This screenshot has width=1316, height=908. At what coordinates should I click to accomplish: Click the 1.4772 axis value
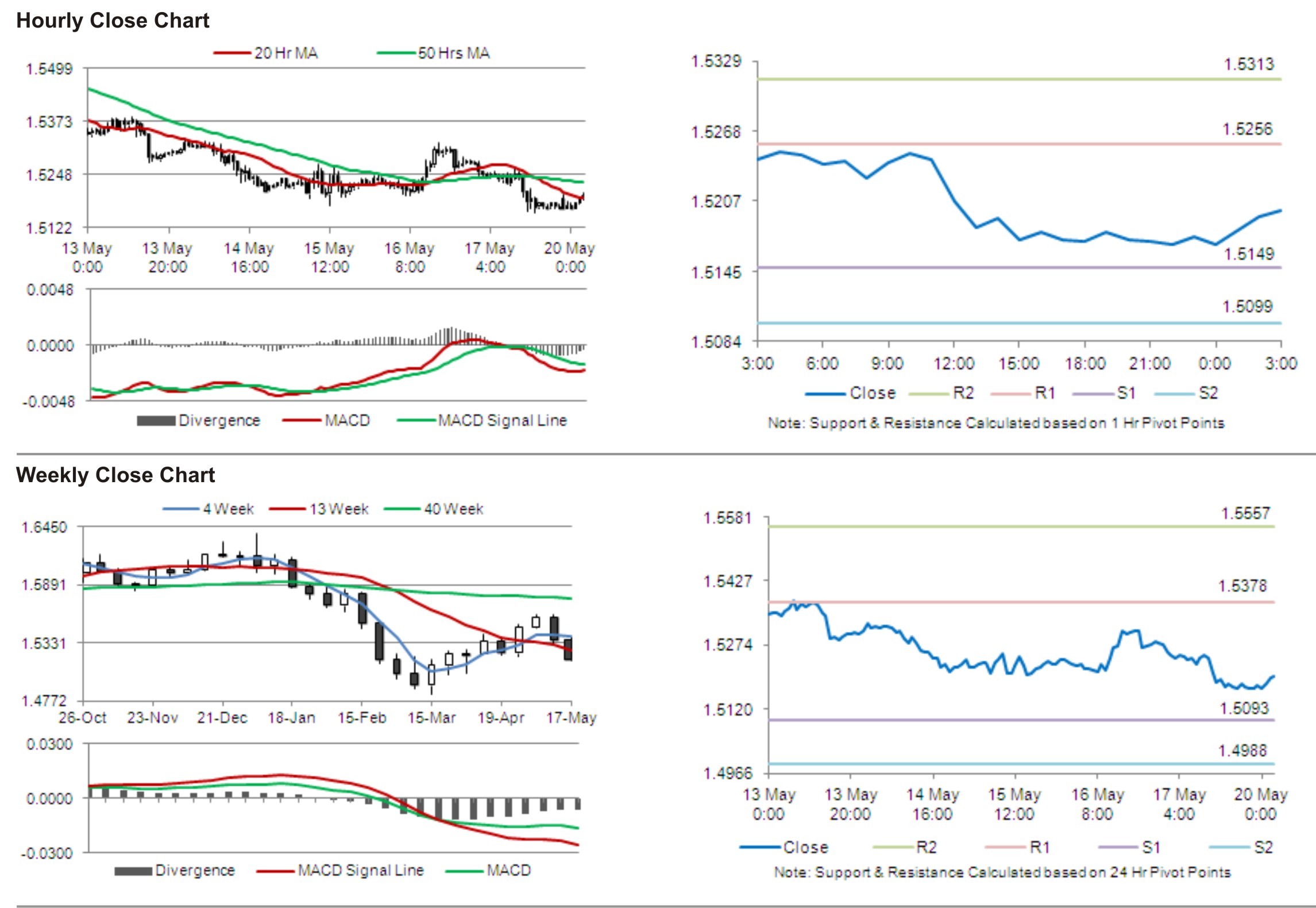tap(44, 701)
